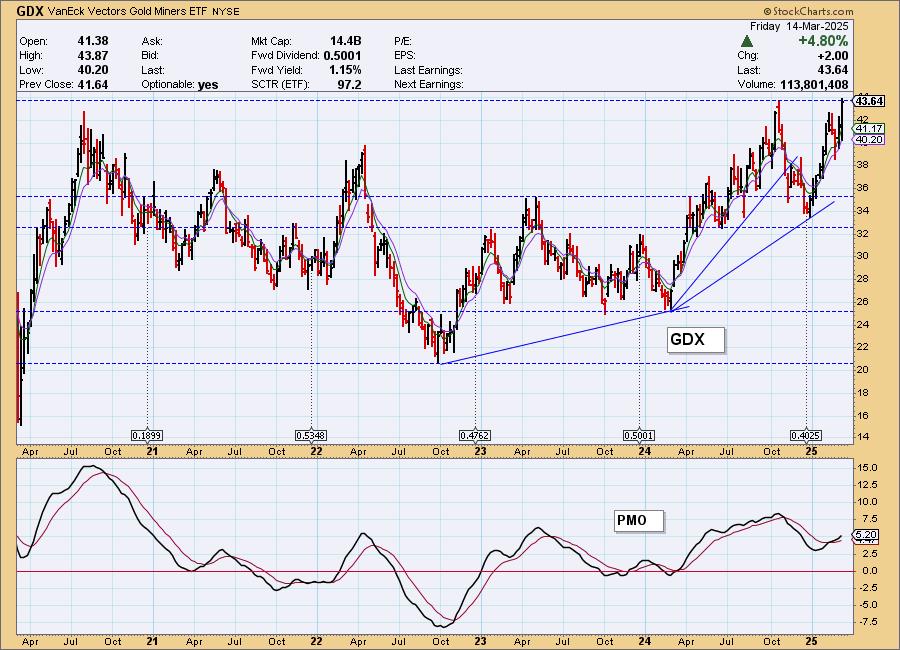
Task: Select the Chg value +2.00
Action: tap(832, 55)
